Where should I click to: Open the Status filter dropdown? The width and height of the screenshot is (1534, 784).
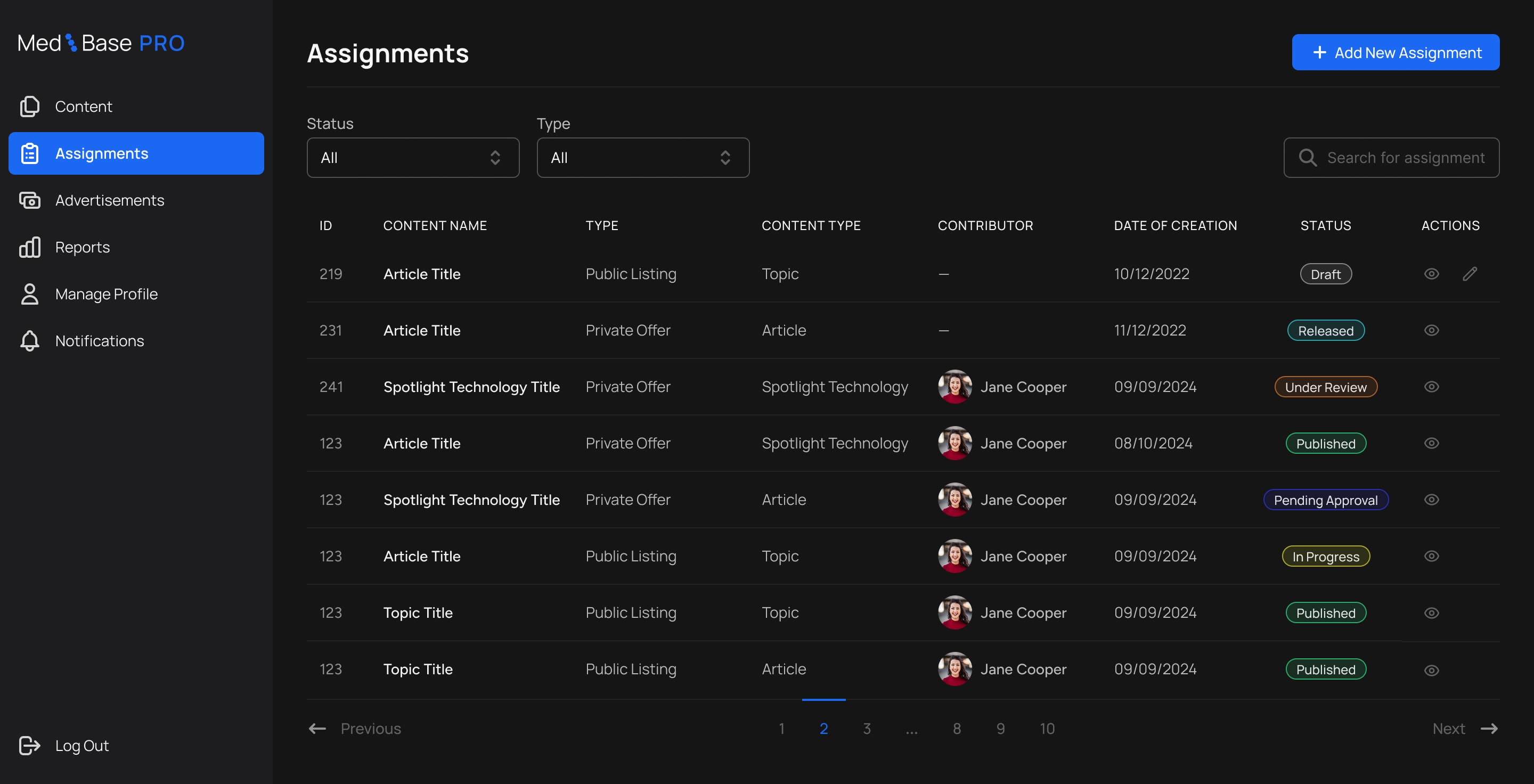(413, 158)
